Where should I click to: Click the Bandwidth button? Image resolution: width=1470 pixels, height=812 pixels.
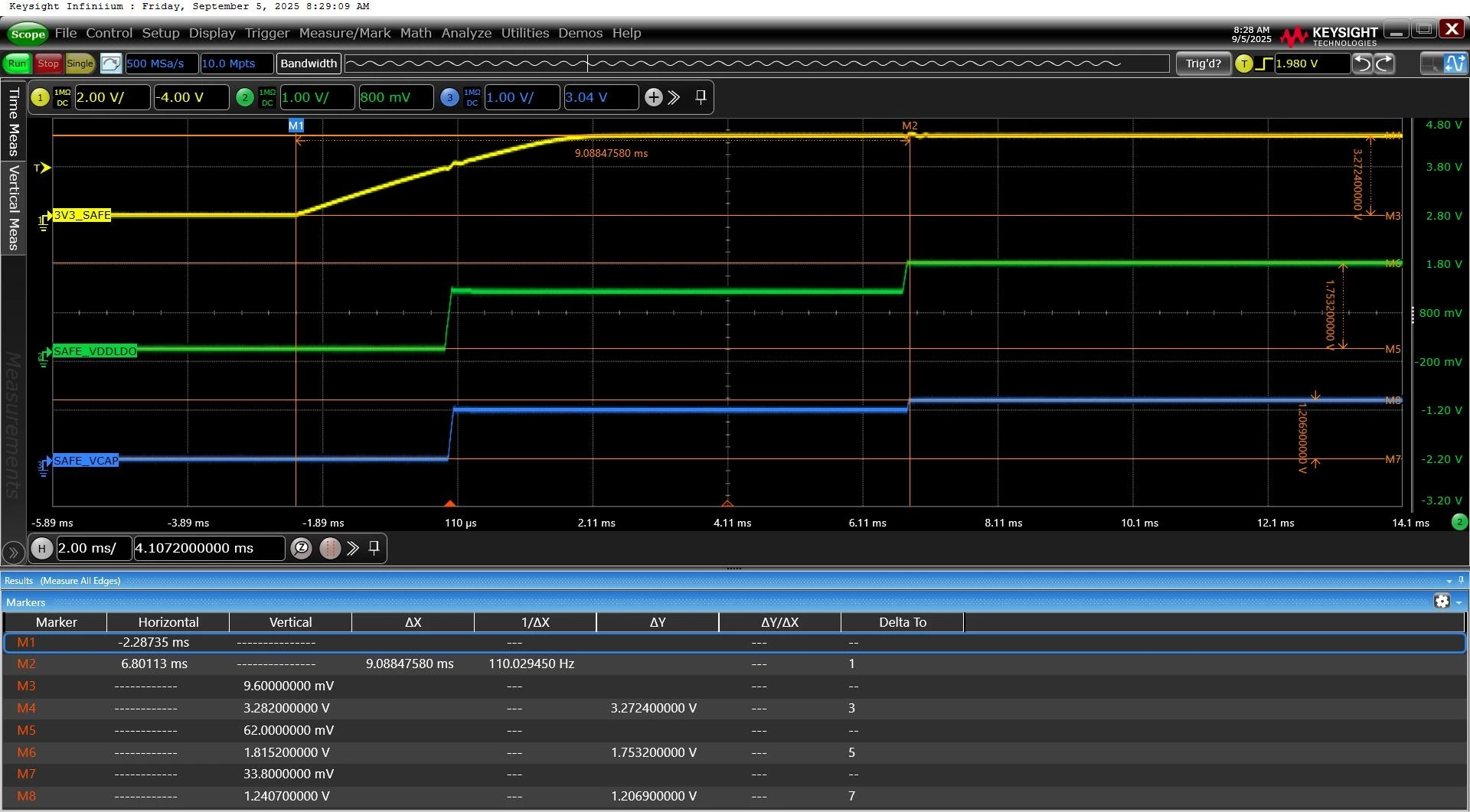point(309,64)
